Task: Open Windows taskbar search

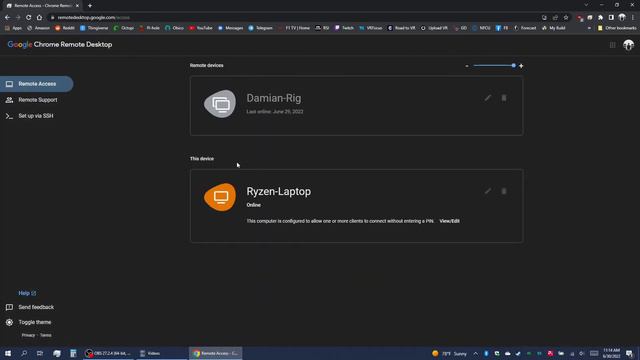Action: click(24, 353)
